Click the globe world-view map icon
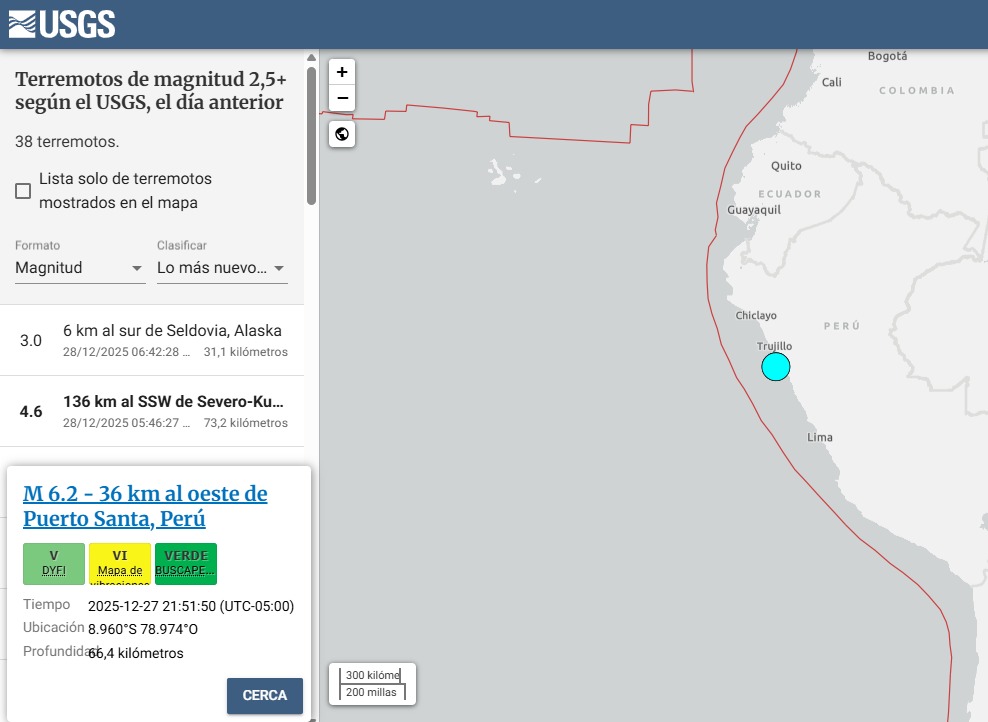This screenshot has height=722, width=988. 342,134
